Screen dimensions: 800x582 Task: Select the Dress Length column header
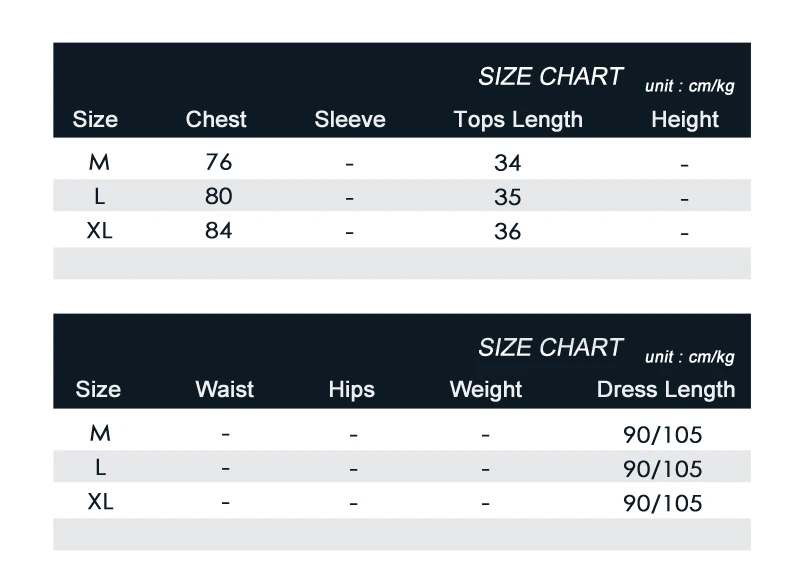click(666, 390)
